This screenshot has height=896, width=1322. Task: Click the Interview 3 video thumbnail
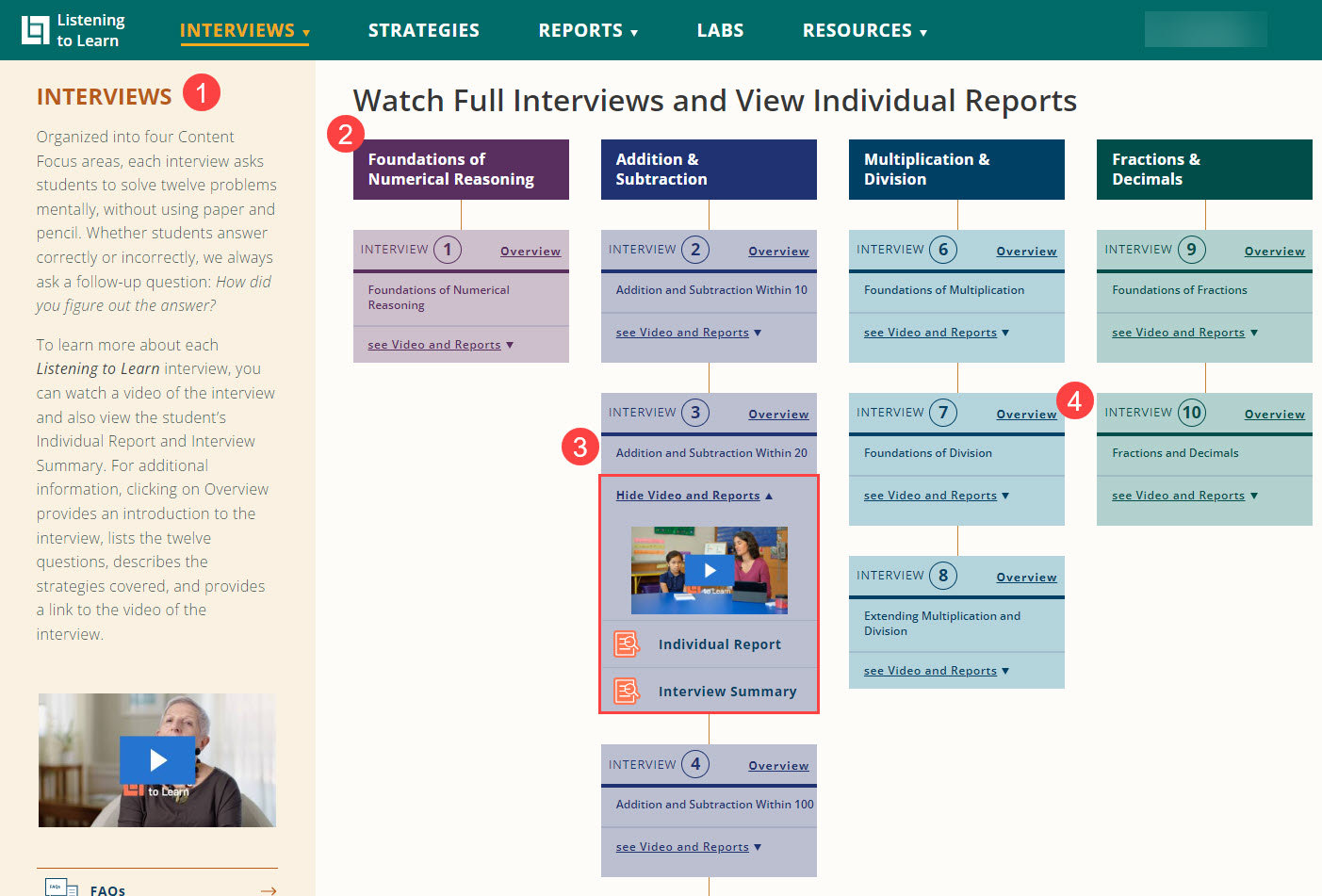710,570
